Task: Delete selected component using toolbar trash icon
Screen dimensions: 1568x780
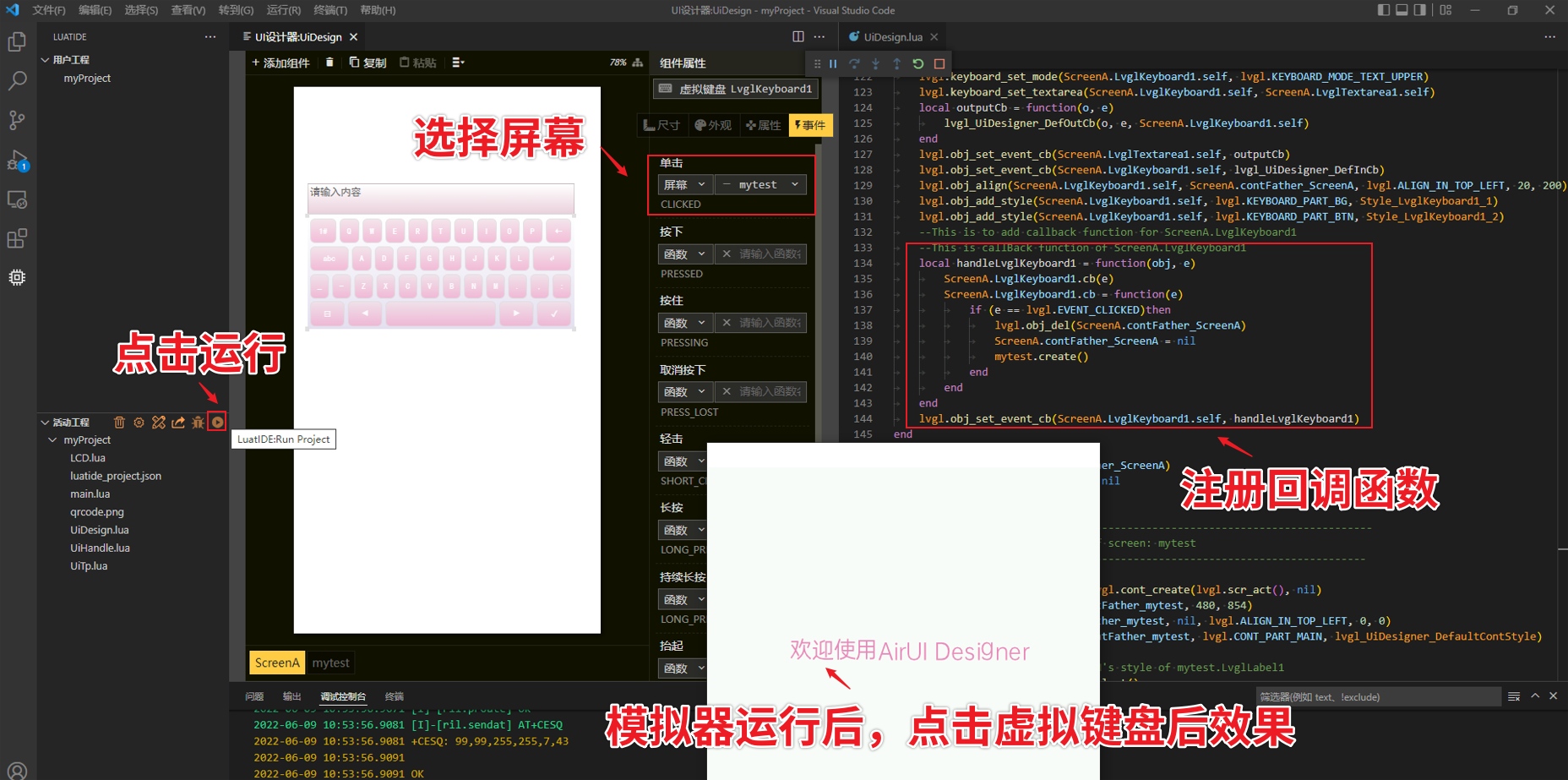Action: point(329,63)
